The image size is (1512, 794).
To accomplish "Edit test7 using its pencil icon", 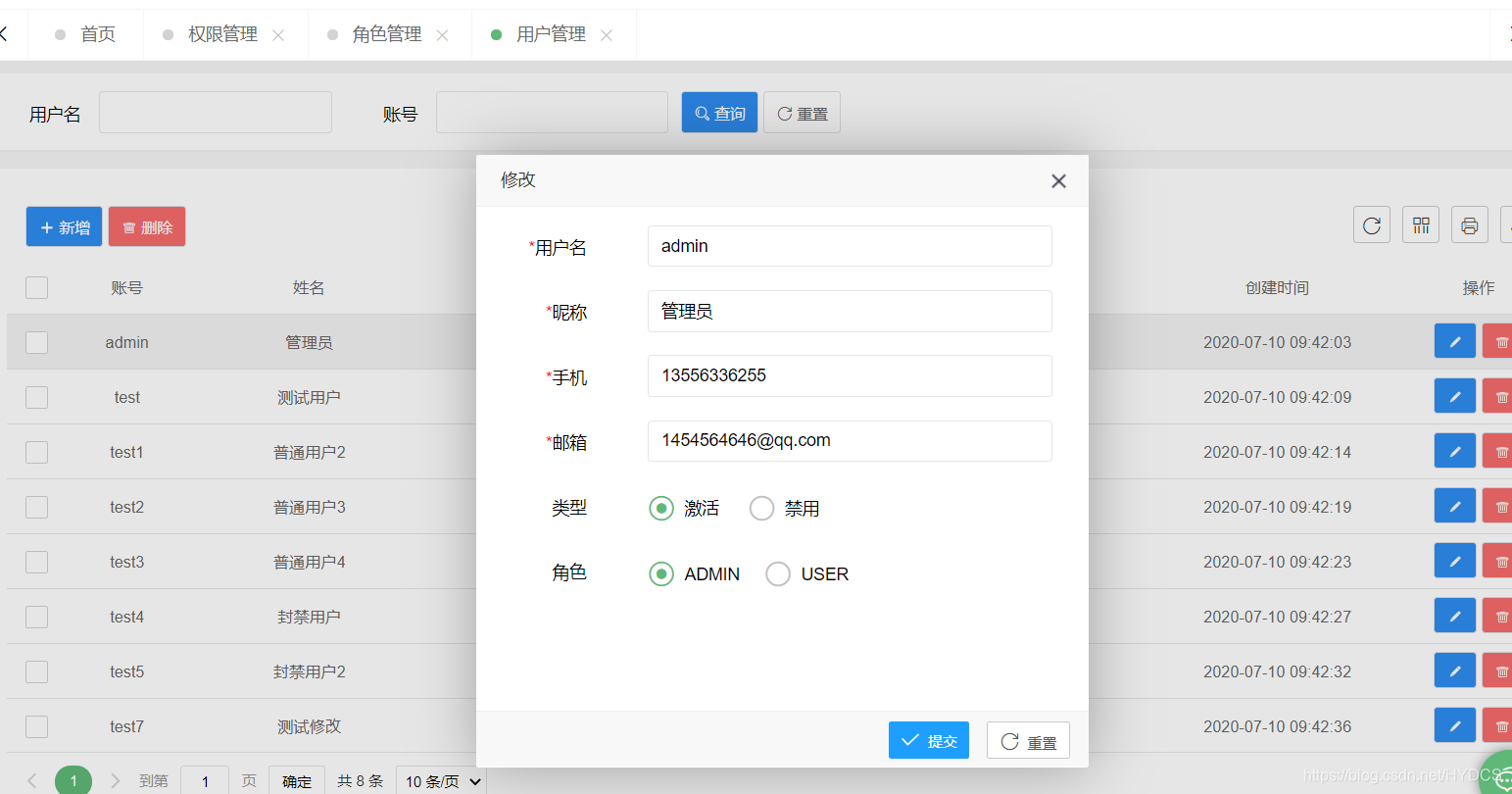I will (x=1454, y=725).
